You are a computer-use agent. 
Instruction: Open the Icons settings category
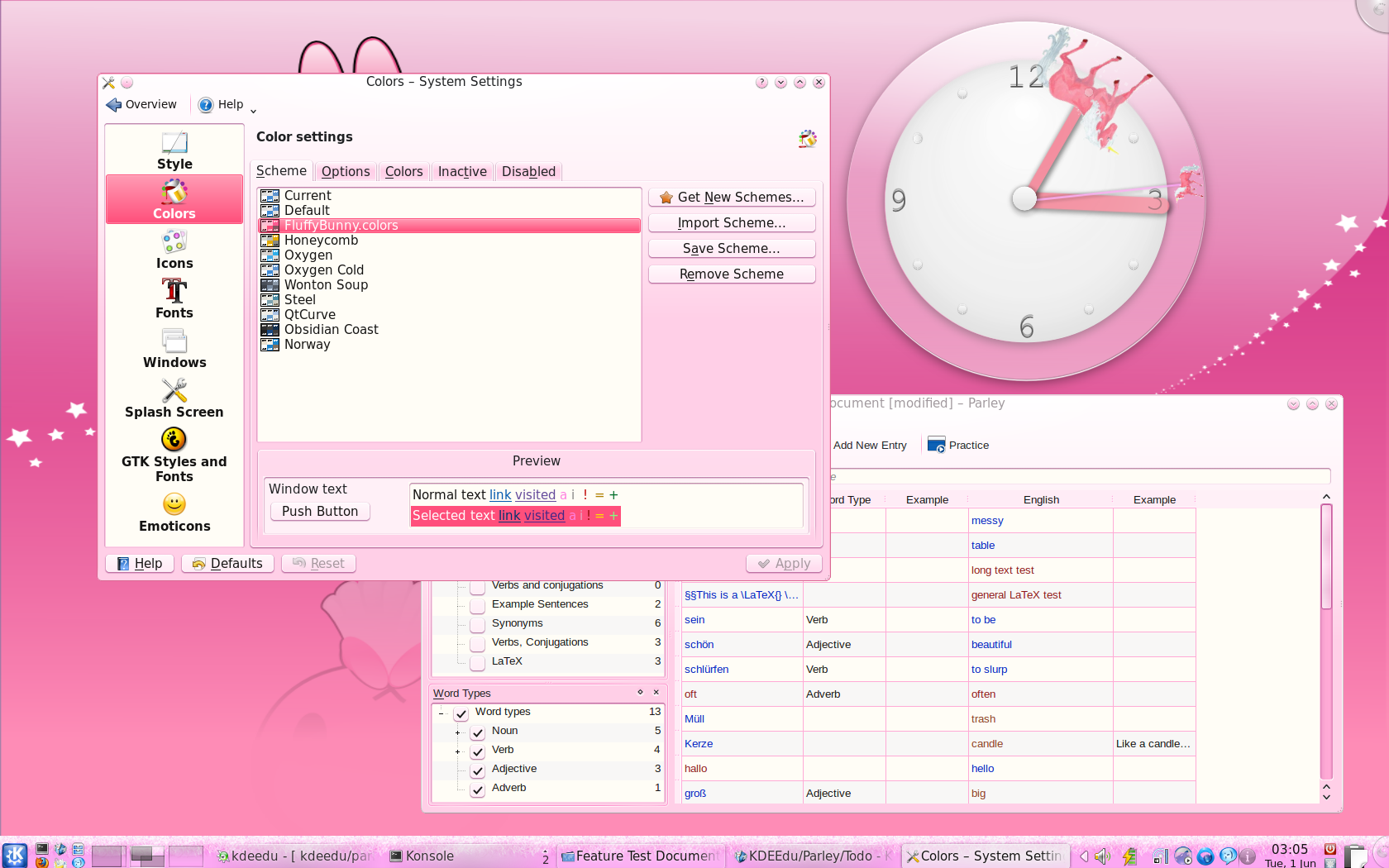[174, 250]
